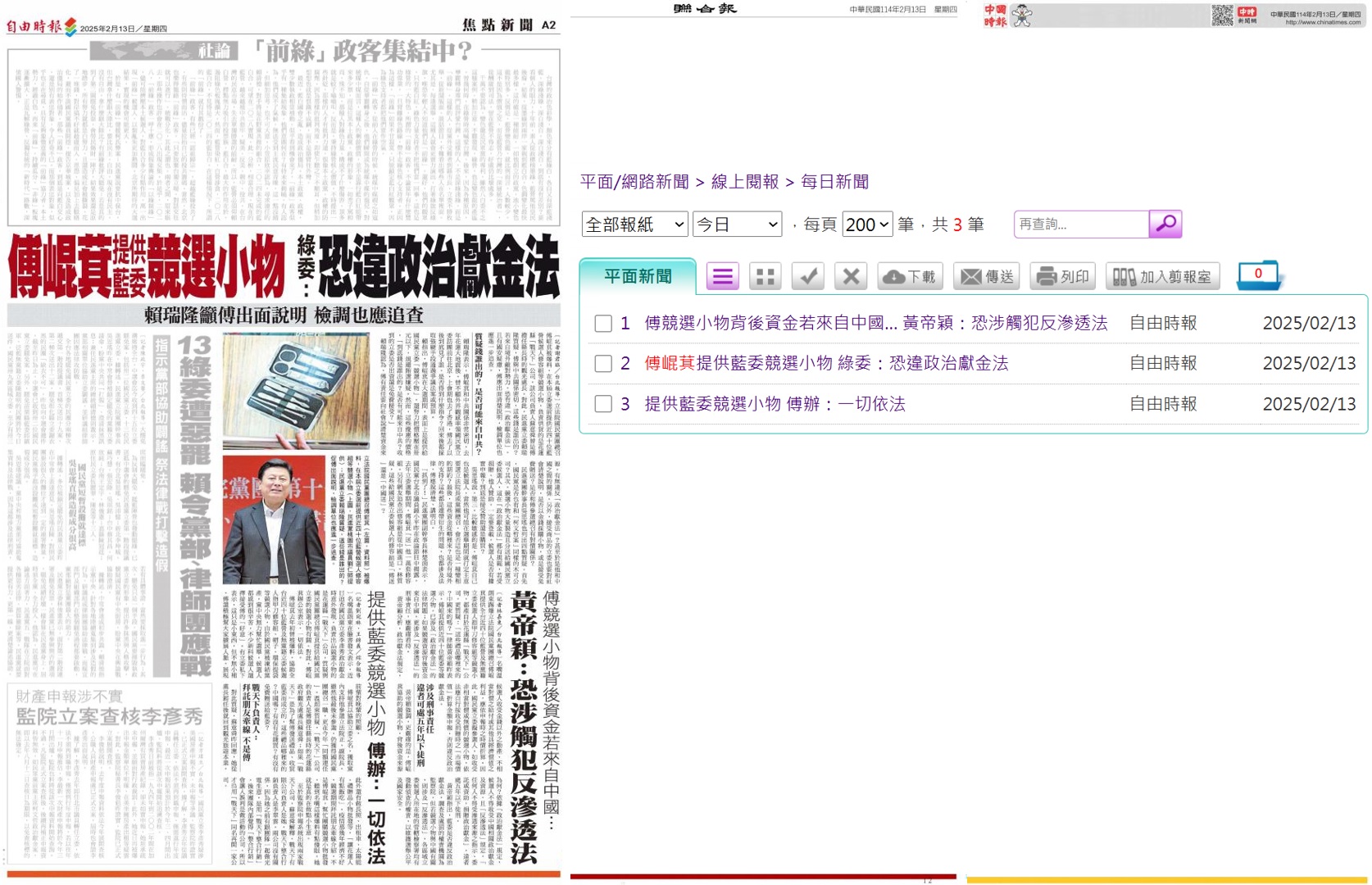Select the 平面新聞 tab

click(638, 276)
